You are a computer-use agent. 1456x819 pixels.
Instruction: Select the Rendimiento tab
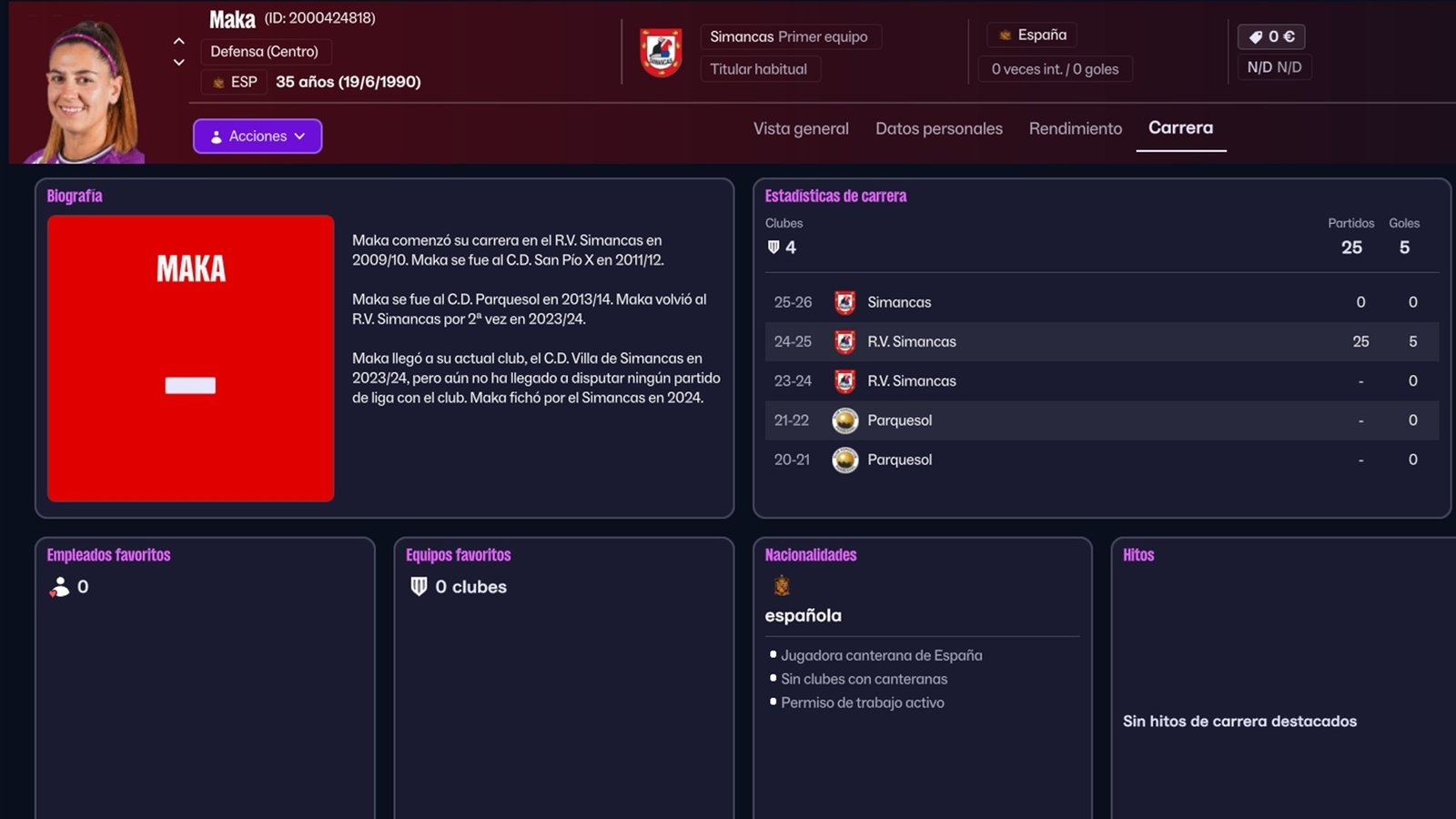tap(1075, 128)
